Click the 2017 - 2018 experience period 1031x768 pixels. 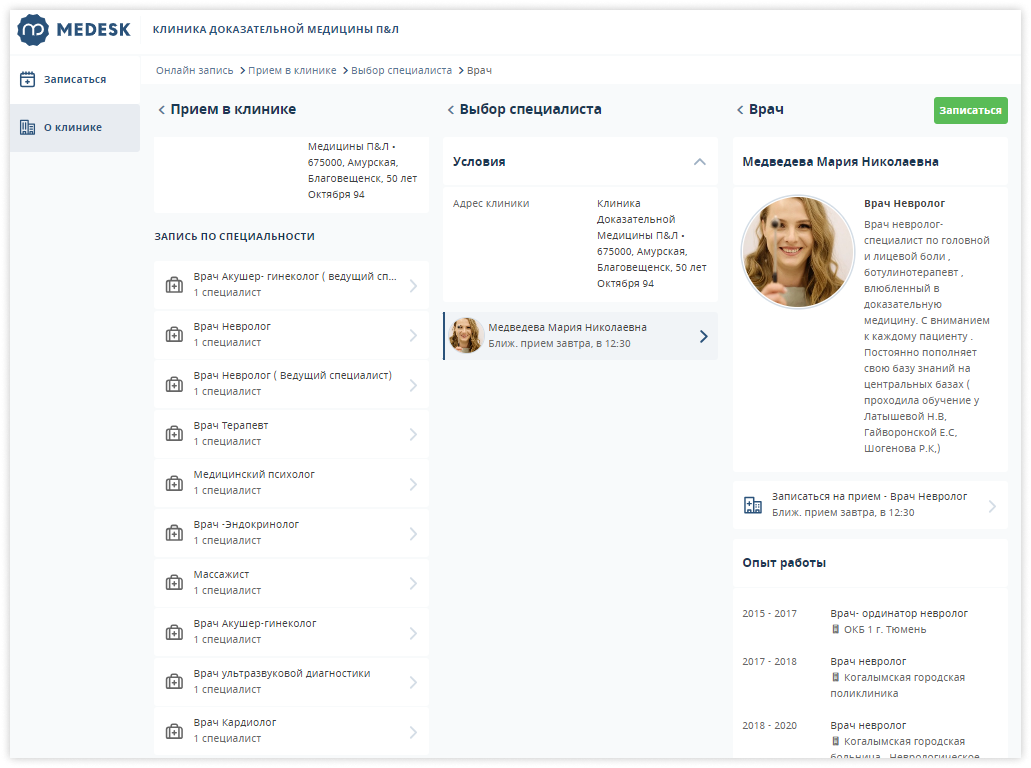point(769,661)
